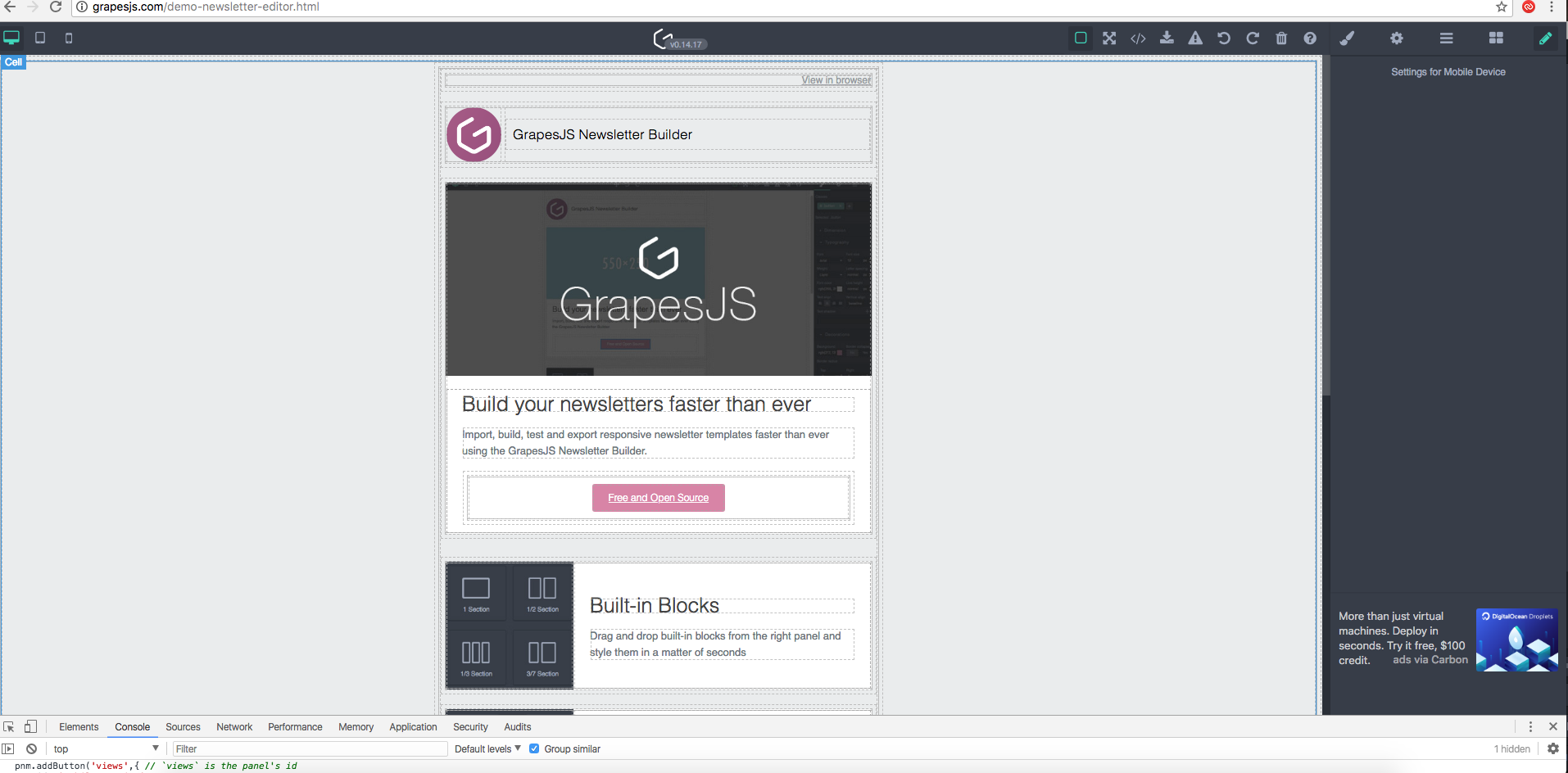This screenshot has height=773, width=1568.
Task: Redo the last change
Action: 1253,38
